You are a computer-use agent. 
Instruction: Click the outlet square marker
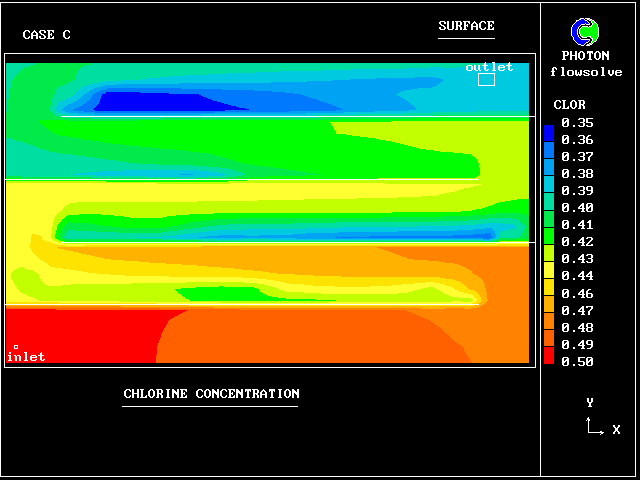pos(486,79)
